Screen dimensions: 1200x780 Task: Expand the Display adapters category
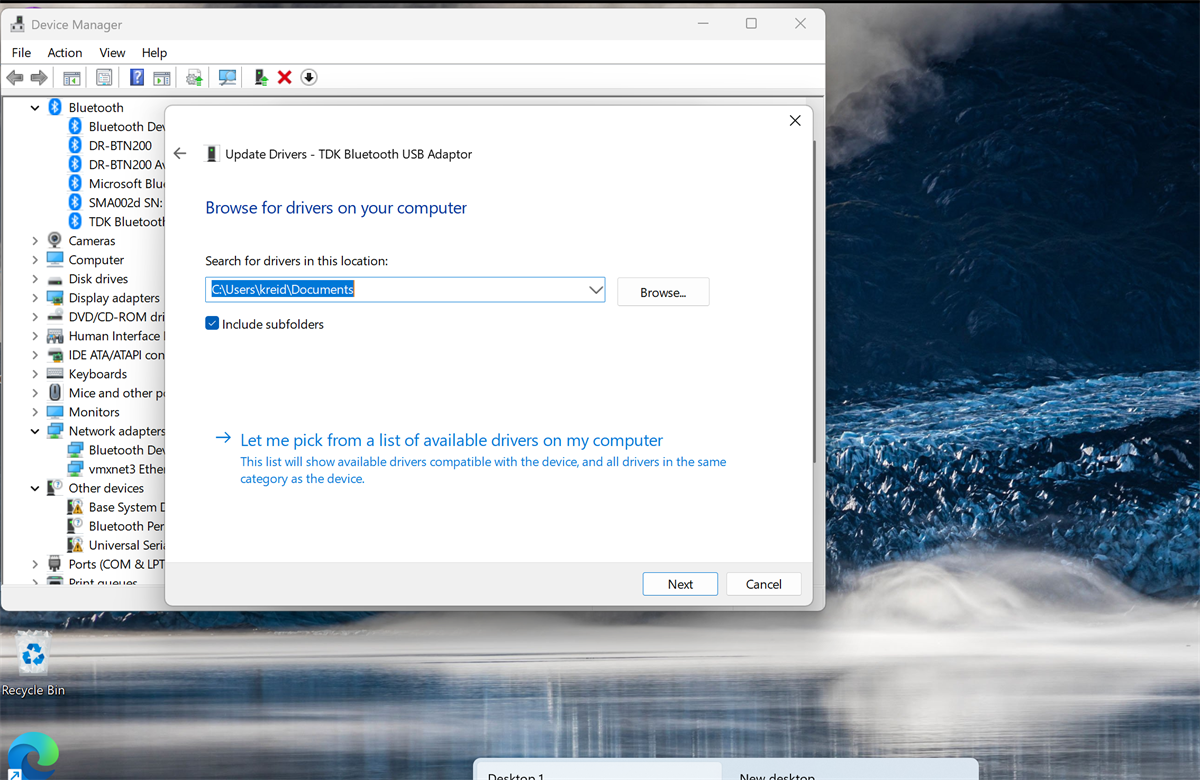35,298
